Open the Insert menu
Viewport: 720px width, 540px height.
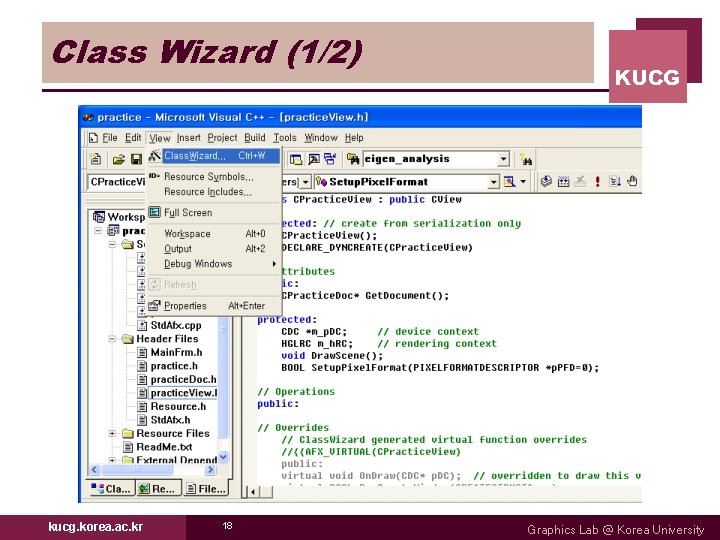pos(188,138)
